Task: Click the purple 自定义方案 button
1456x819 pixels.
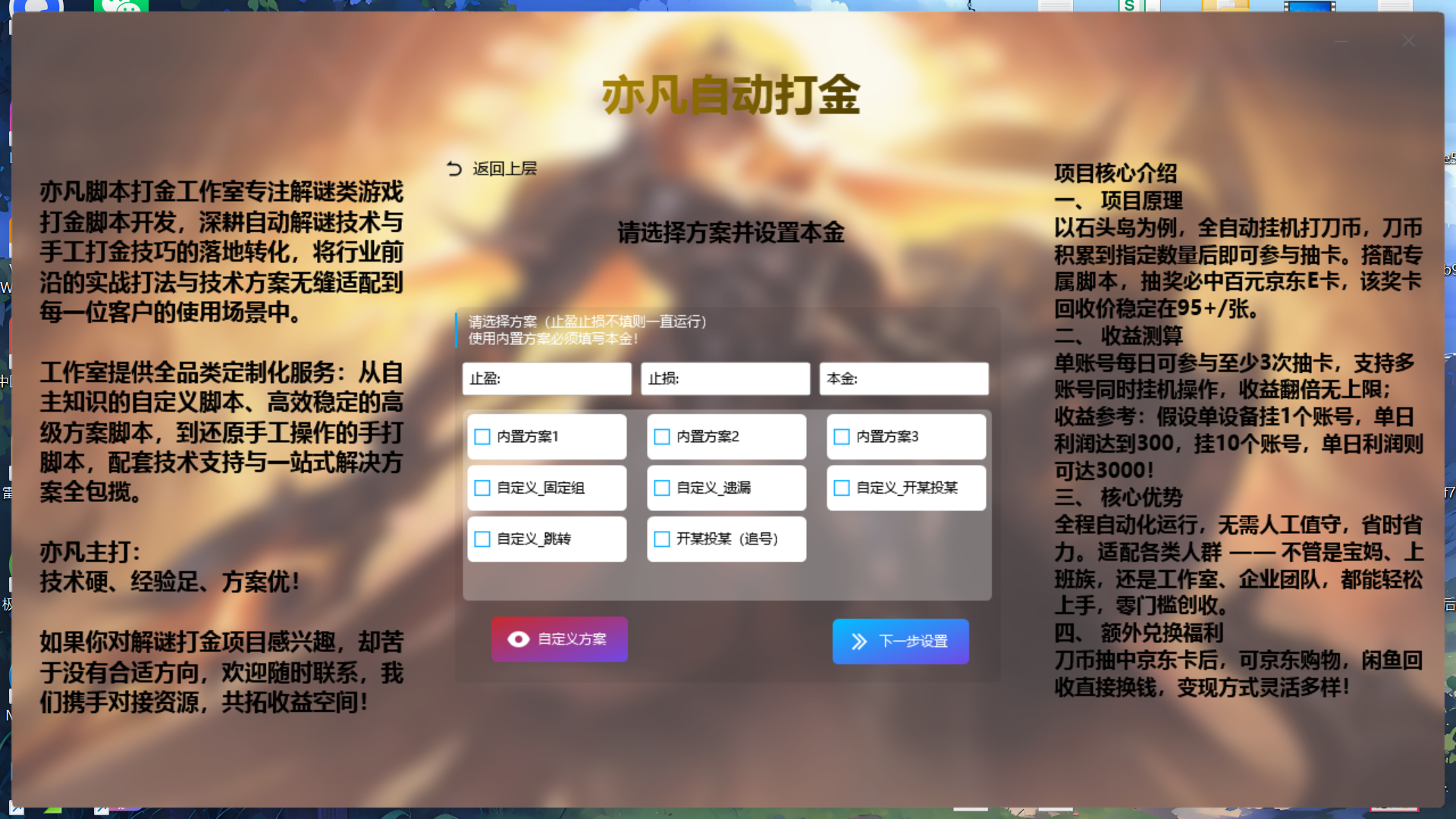Action: pos(560,639)
